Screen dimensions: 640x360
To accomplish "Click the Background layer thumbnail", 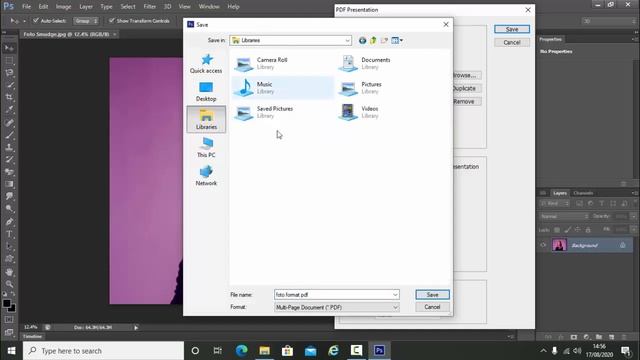I will (x=559, y=245).
